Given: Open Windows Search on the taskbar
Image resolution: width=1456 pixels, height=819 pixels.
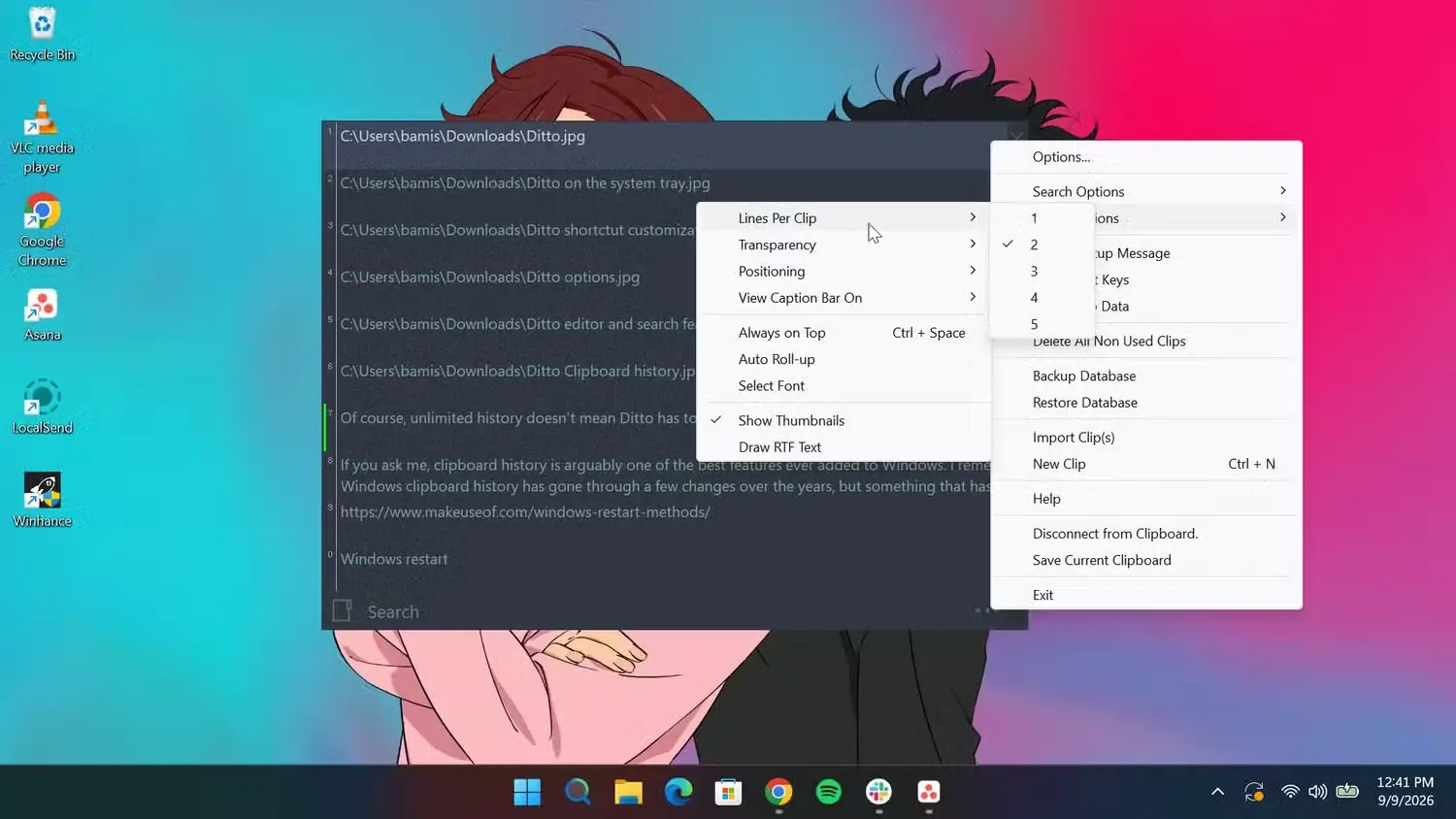Looking at the screenshot, I should tap(578, 792).
